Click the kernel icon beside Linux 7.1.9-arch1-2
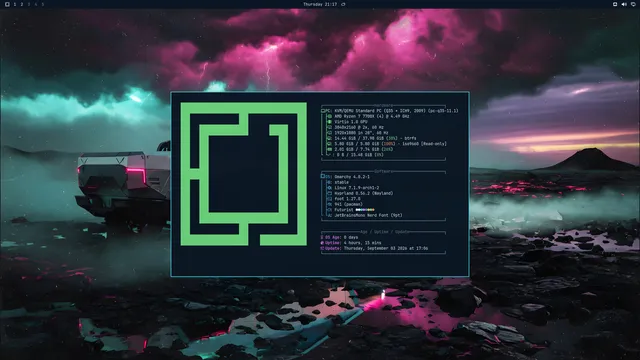 (x=329, y=188)
